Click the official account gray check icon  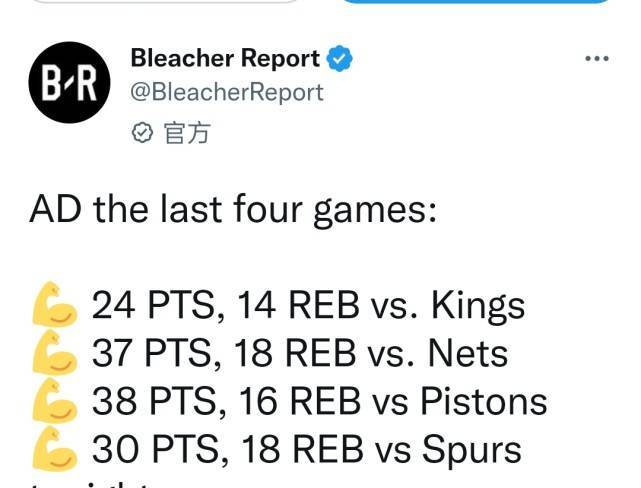pyautogui.click(x=142, y=133)
